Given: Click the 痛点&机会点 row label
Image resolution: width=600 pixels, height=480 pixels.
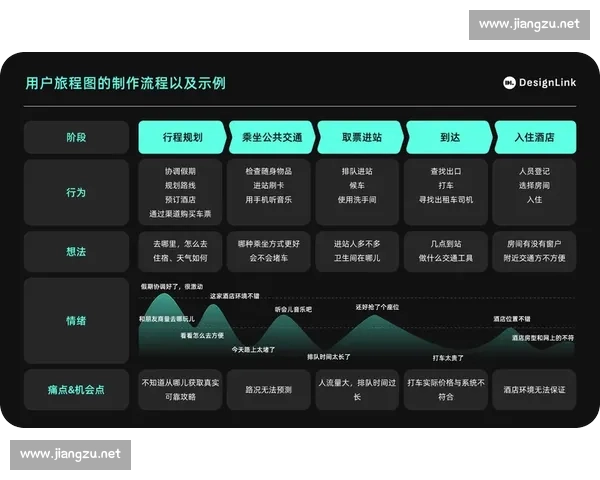Looking at the screenshot, I should click(x=76, y=390).
